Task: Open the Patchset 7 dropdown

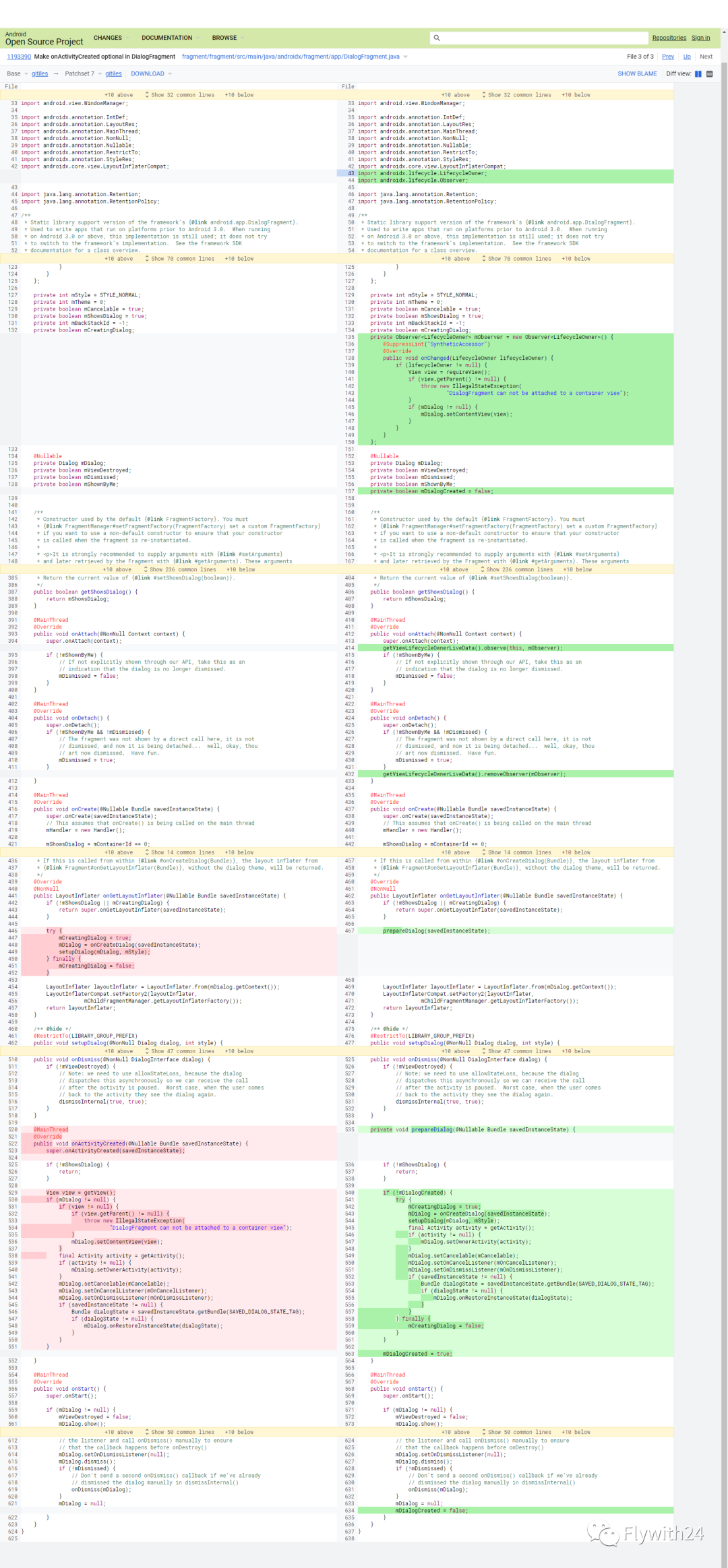Action: 83,74
